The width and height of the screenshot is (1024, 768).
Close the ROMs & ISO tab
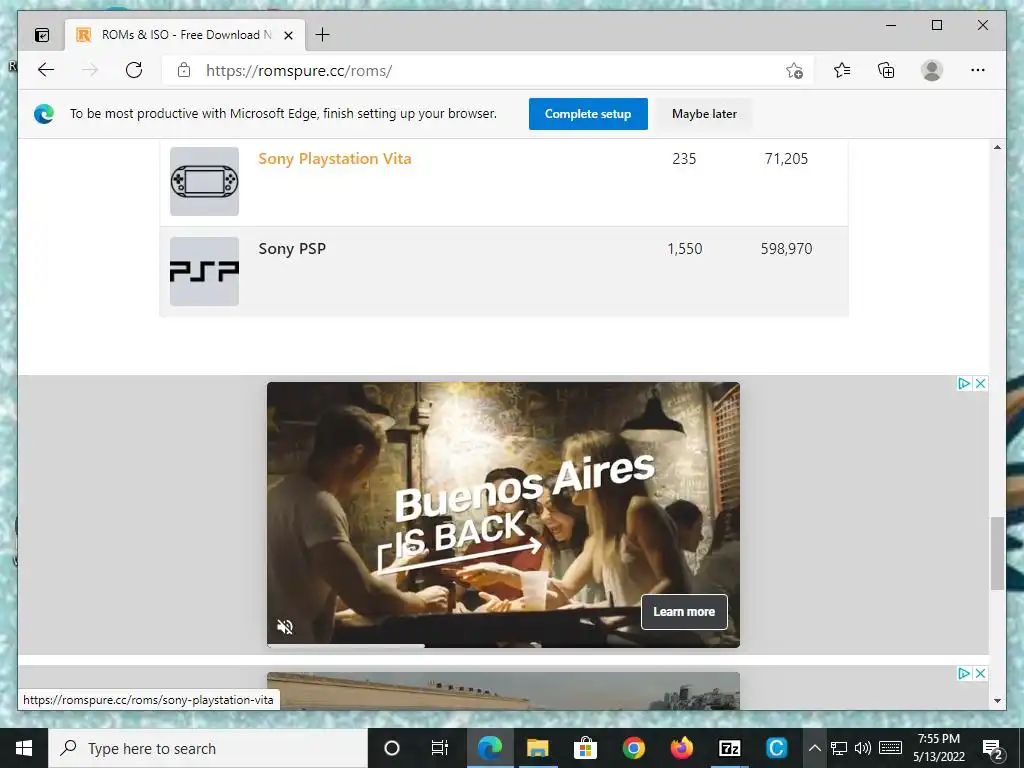(x=288, y=35)
